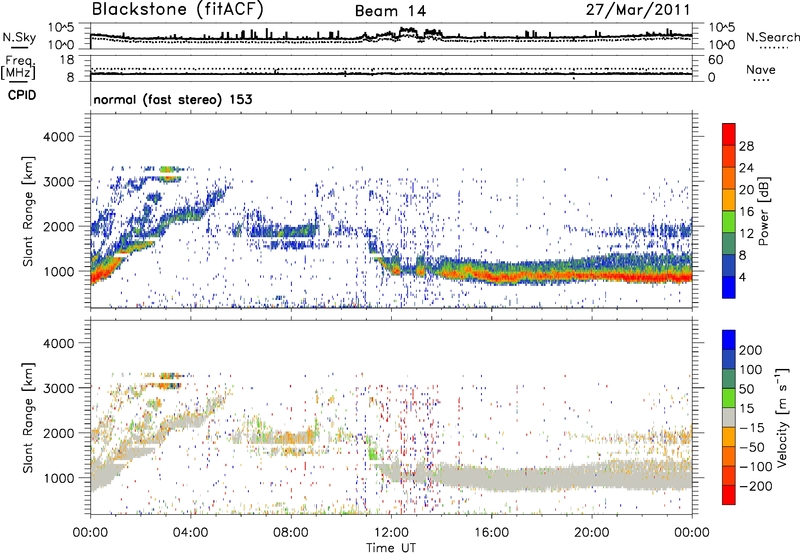Click the '28' tick on the Power scale

click(746, 146)
